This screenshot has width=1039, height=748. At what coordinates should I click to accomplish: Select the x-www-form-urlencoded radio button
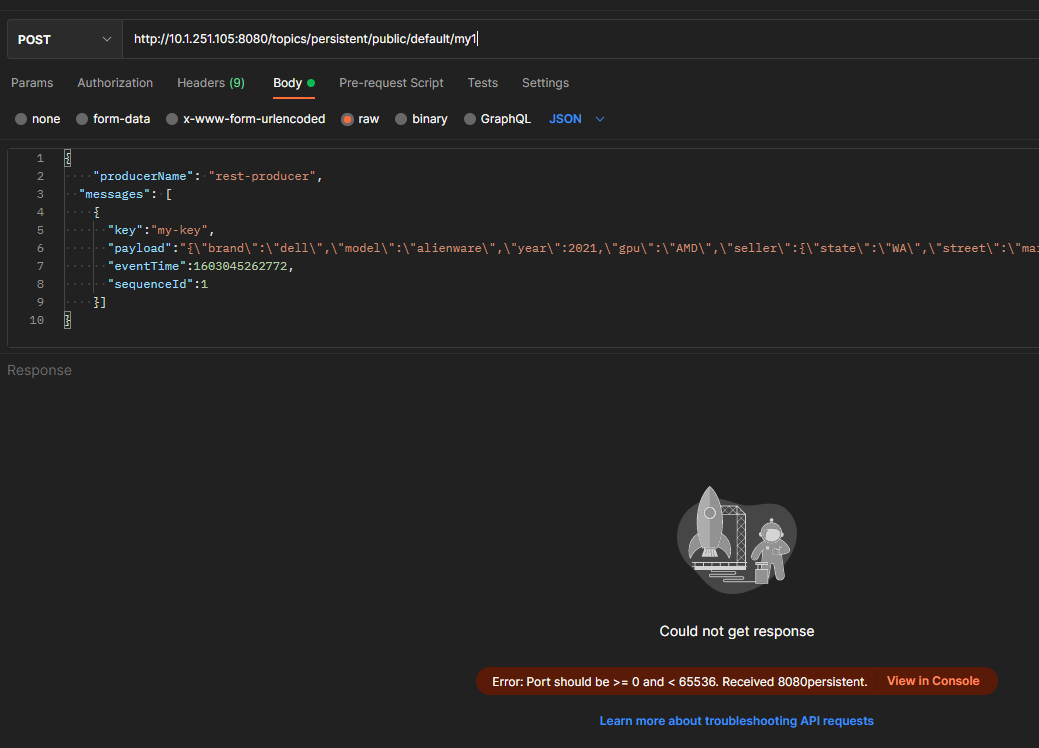coord(172,119)
